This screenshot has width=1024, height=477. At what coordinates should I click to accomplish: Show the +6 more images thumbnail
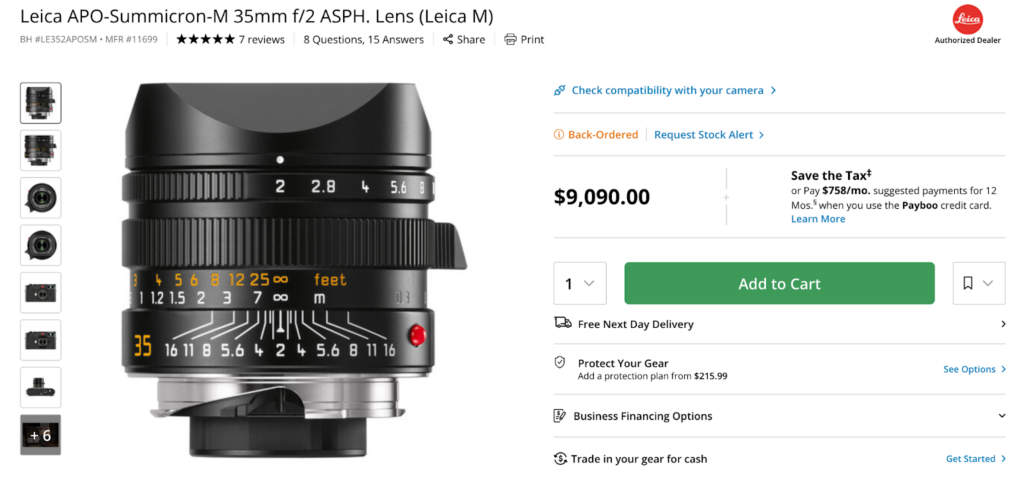[41, 435]
